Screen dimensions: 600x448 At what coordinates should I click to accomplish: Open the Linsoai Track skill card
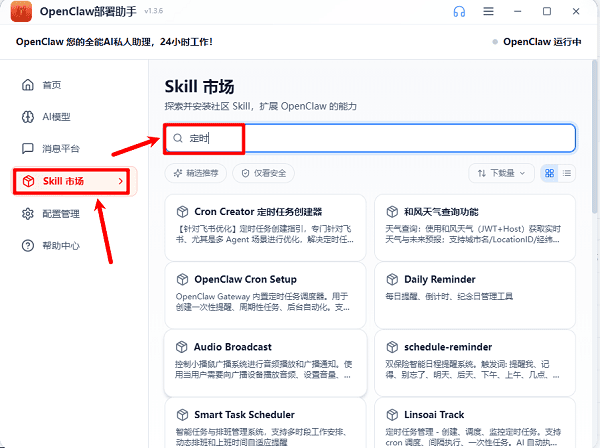(475, 423)
